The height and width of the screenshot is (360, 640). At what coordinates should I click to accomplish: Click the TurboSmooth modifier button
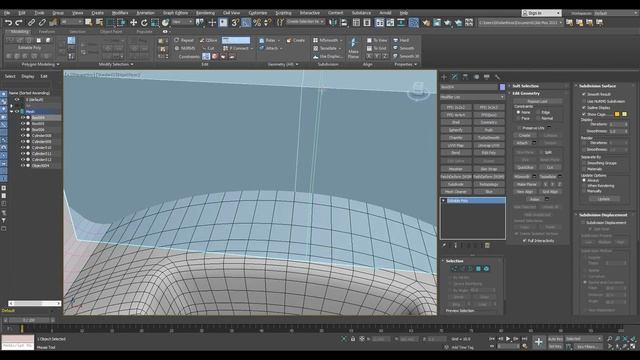[x=489, y=138]
